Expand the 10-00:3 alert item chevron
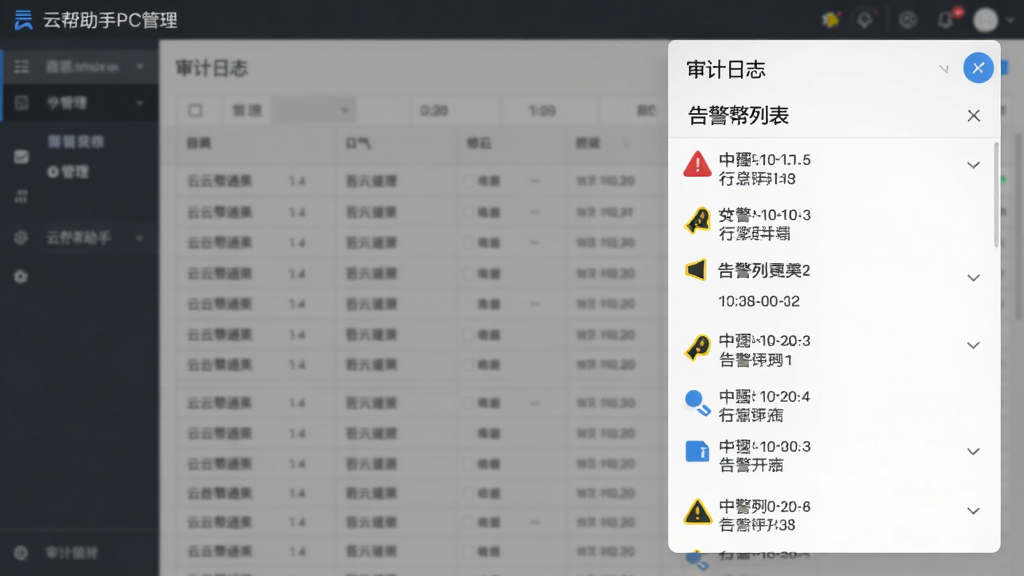This screenshot has width=1024, height=576. coord(974,452)
